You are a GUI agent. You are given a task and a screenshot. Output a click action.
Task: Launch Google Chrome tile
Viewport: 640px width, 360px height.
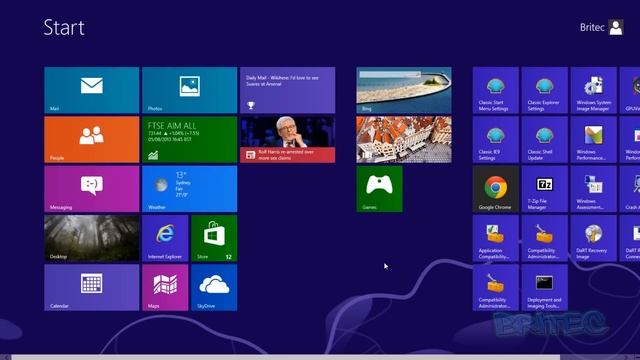point(496,189)
